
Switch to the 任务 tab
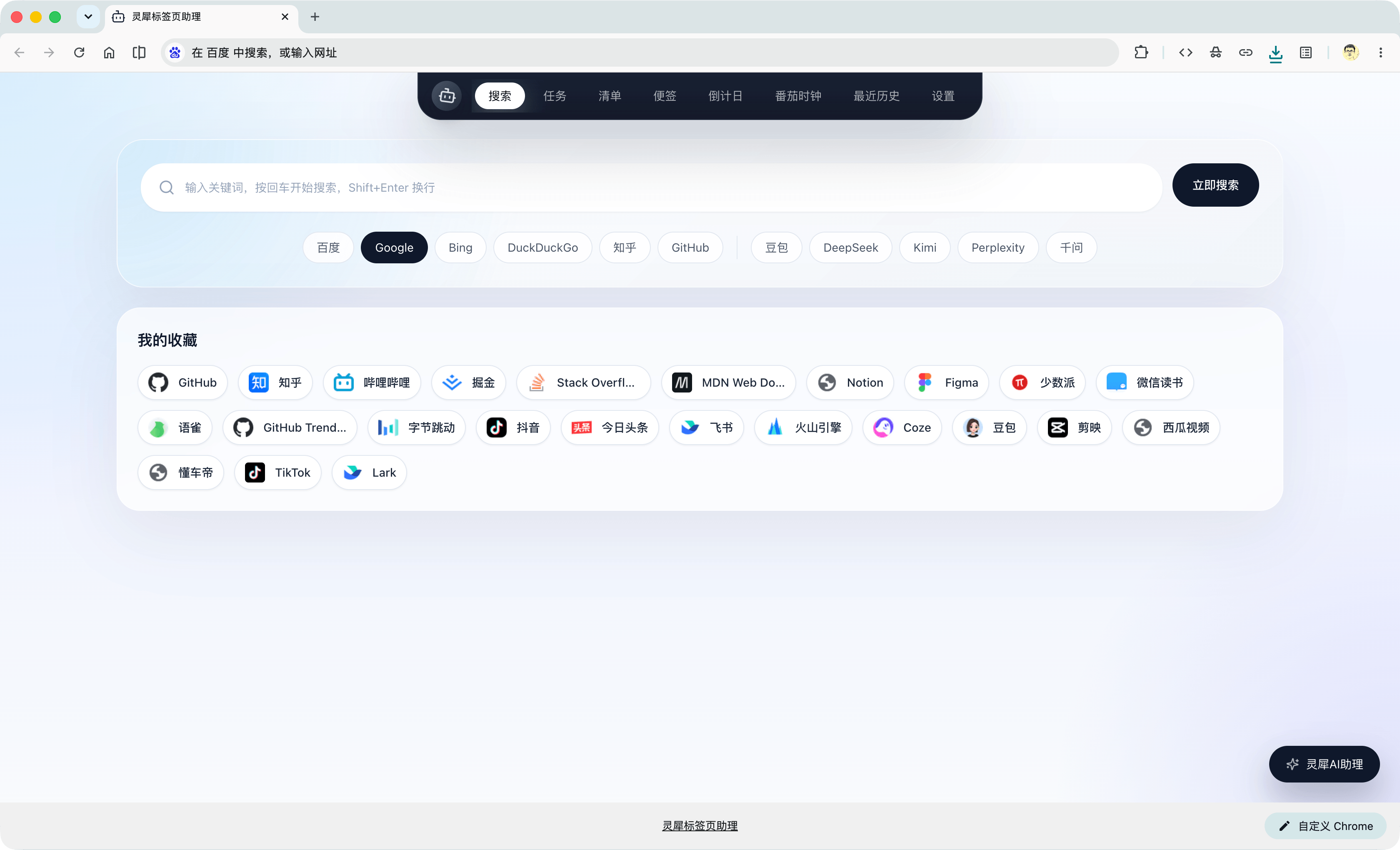pos(555,95)
